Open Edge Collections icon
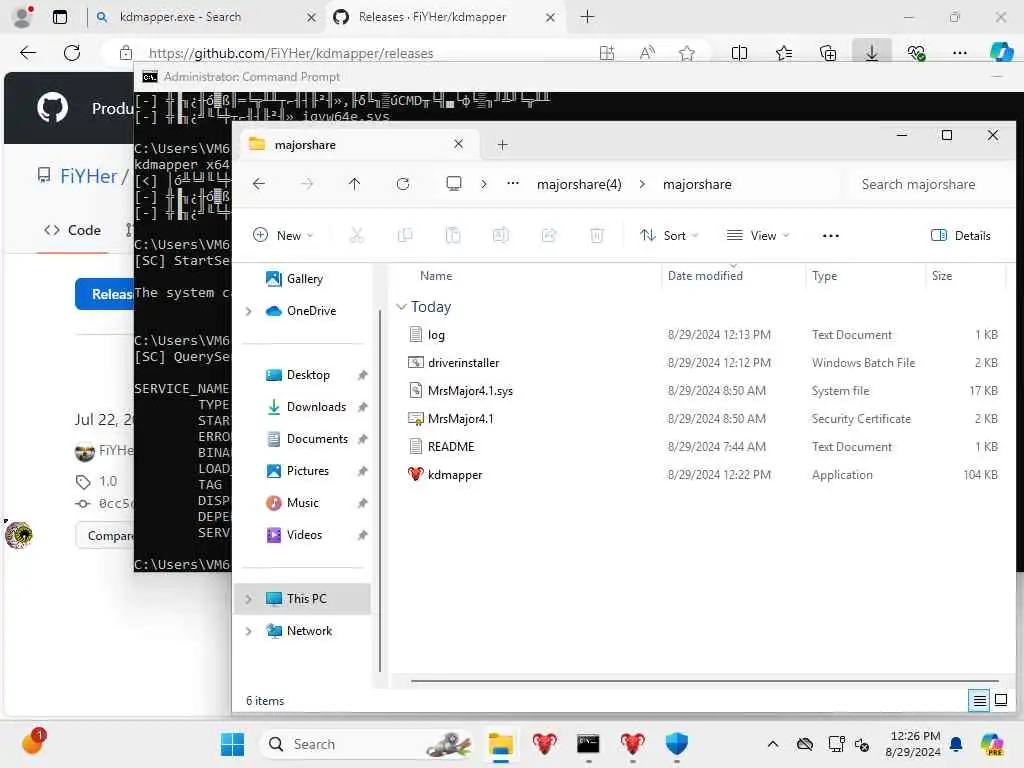The width and height of the screenshot is (1024, 768). point(827,53)
